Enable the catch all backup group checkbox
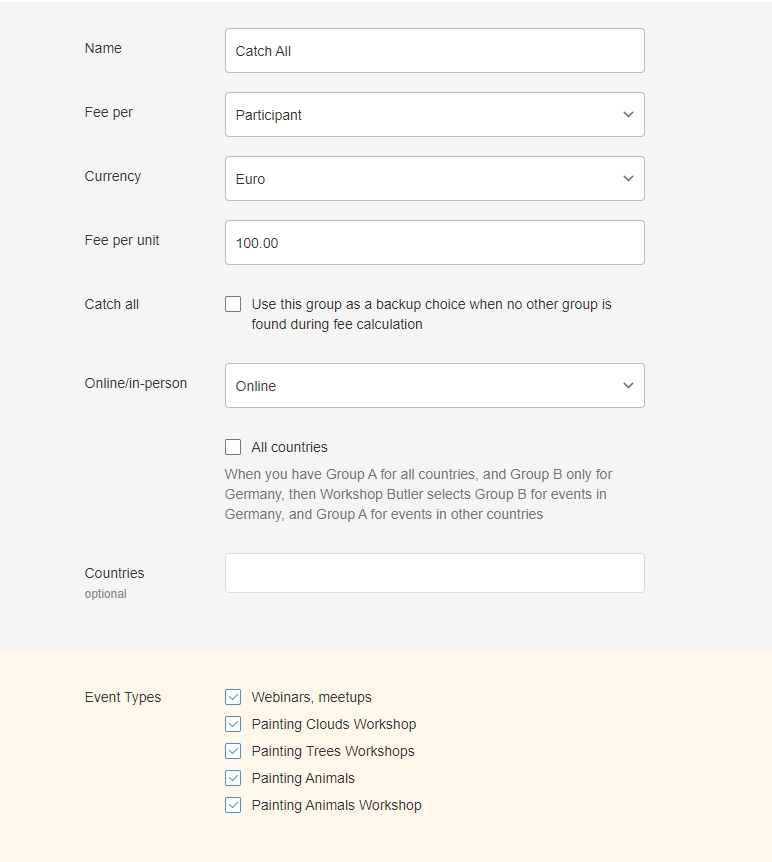 pyautogui.click(x=233, y=304)
